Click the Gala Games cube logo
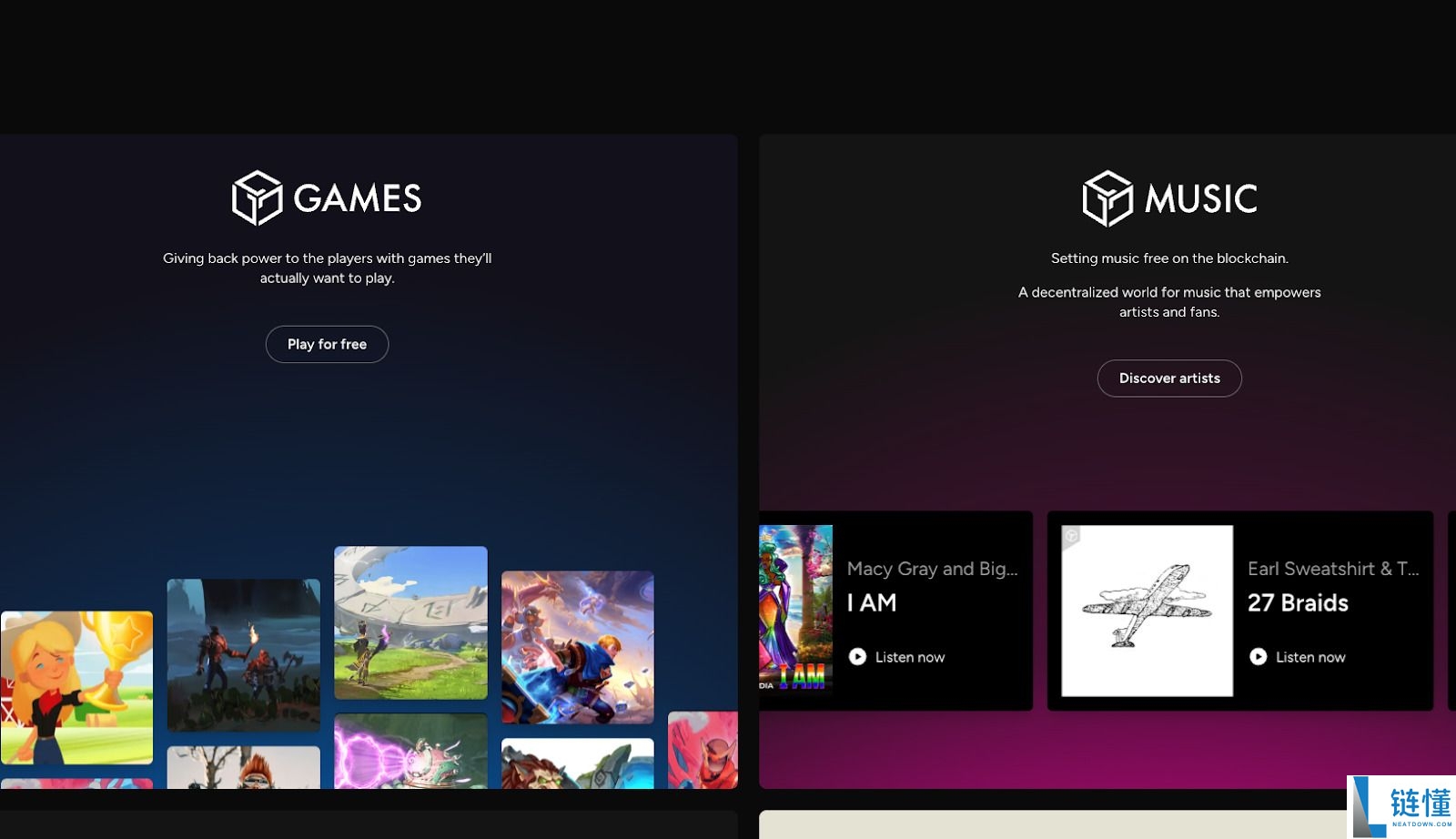The image size is (1456, 839). pos(257,197)
